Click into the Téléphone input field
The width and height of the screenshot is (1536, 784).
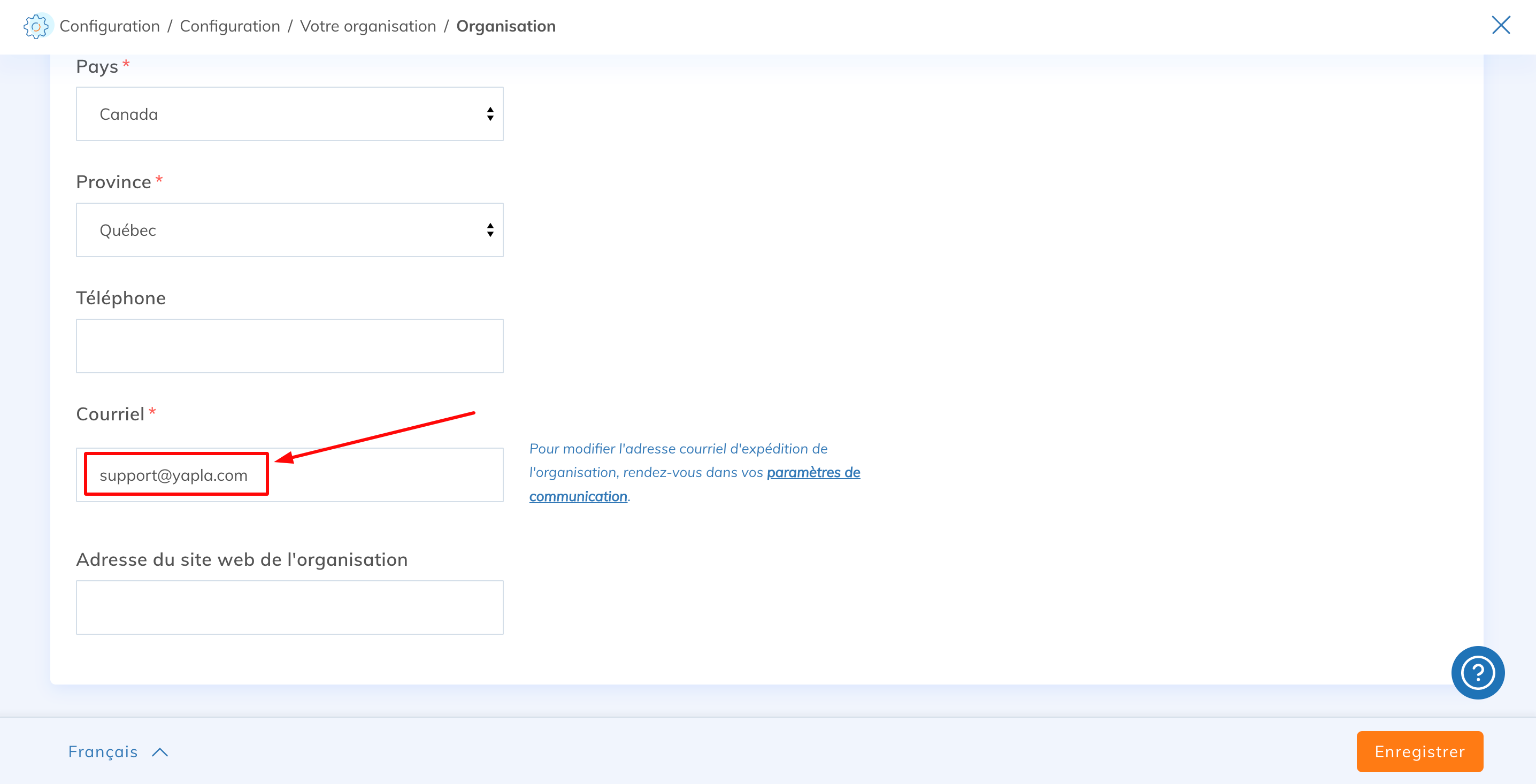coord(289,346)
